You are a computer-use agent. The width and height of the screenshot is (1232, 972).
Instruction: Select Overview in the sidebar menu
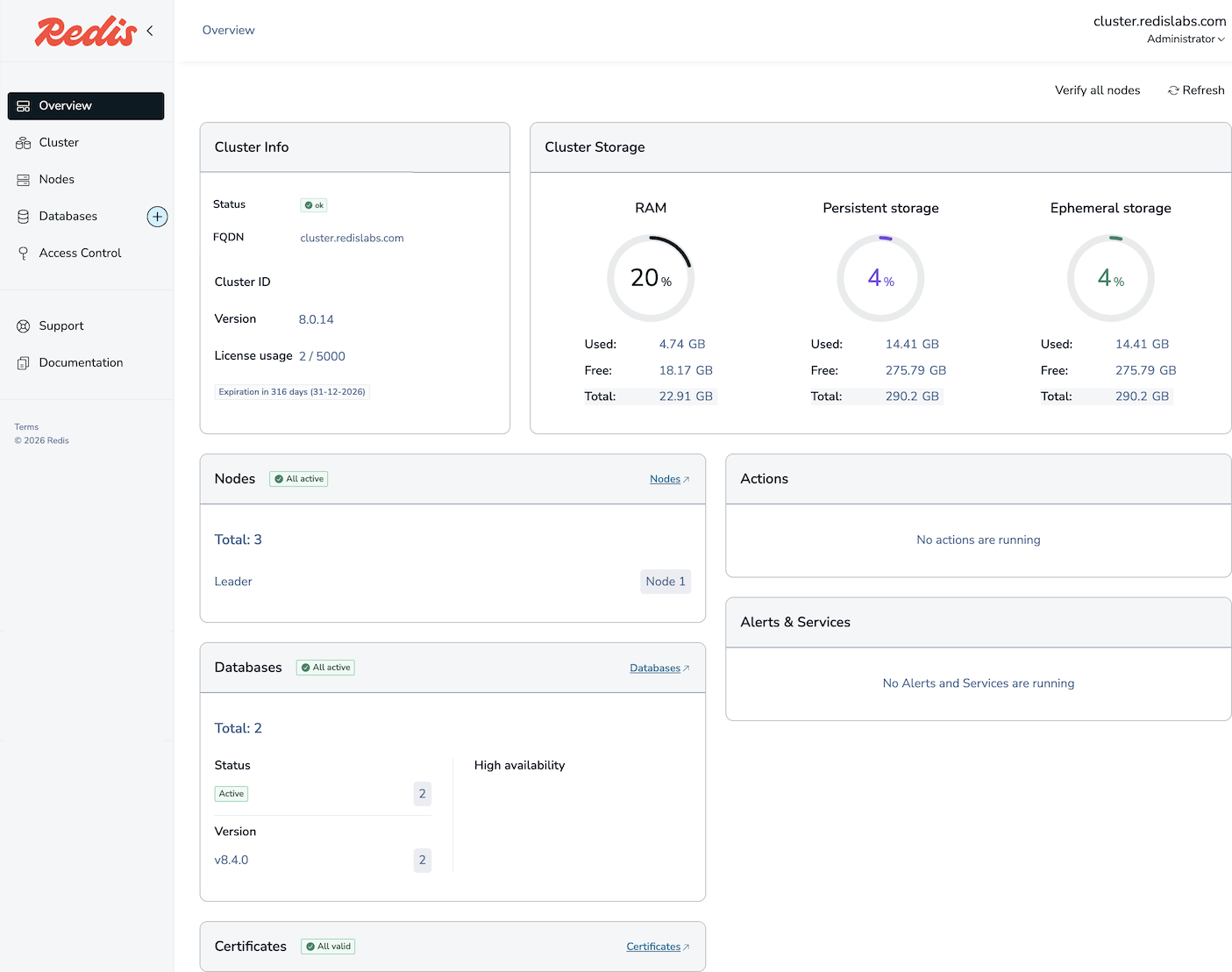click(x=86, y=106)
